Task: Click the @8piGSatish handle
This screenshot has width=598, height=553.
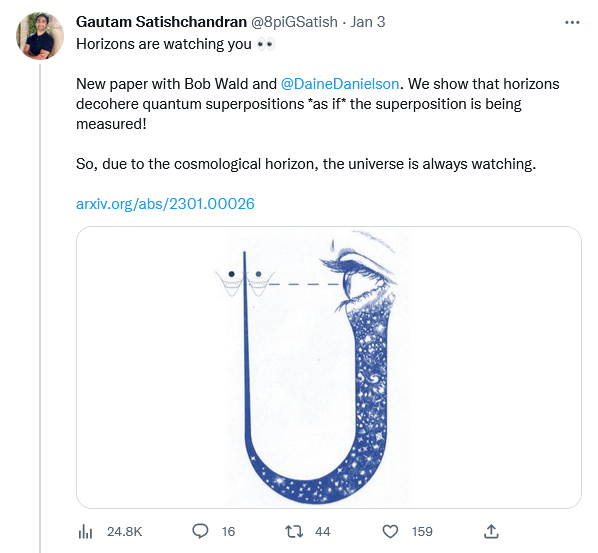Action: 294,22
